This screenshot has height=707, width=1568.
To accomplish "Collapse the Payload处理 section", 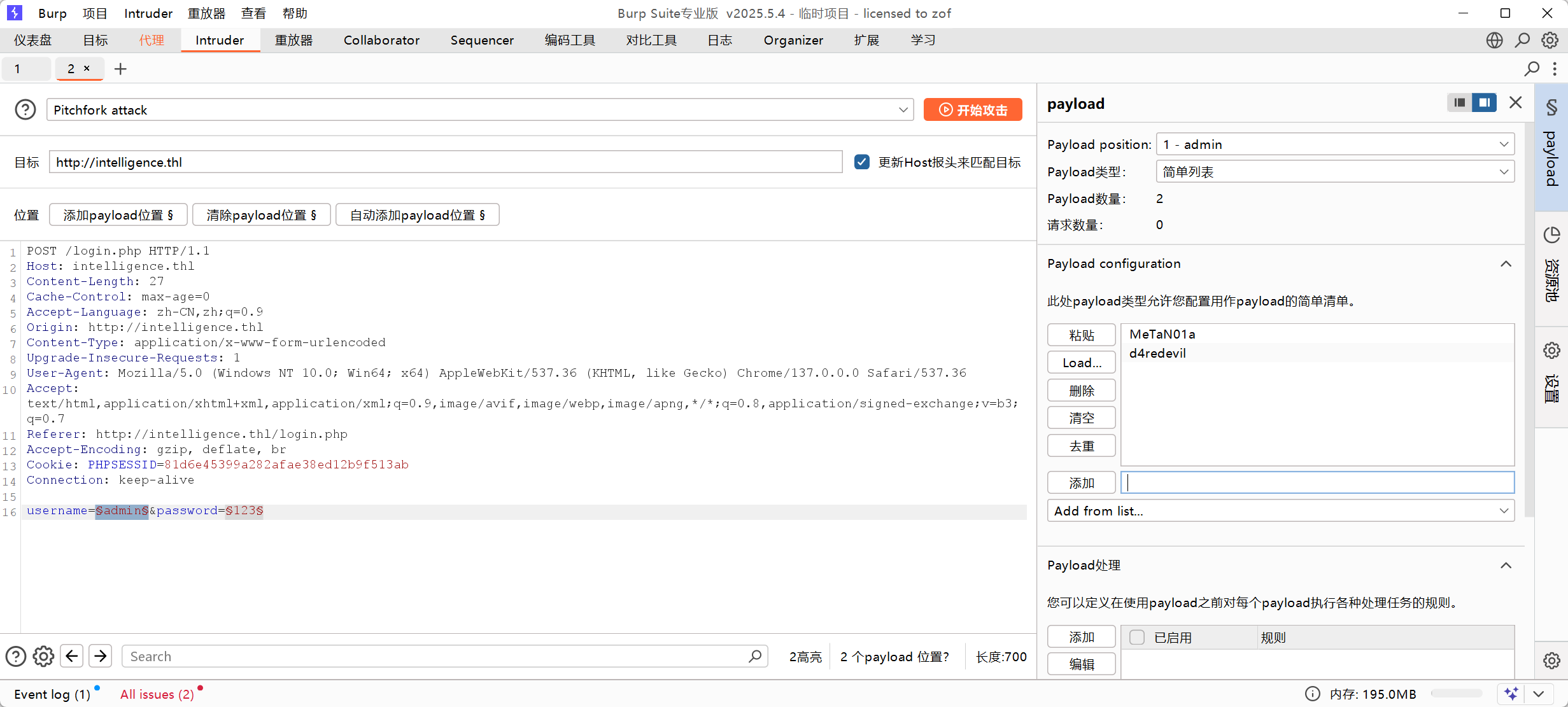I will (1506, 565).
